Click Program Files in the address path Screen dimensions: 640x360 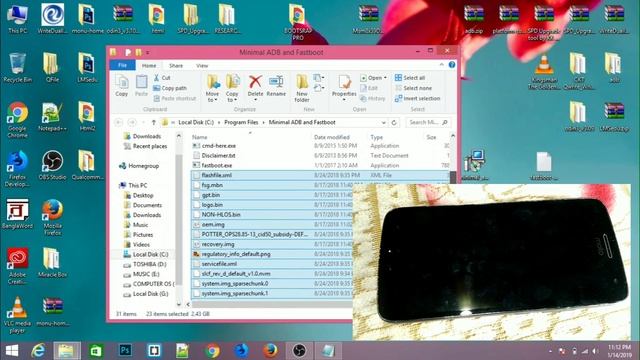click(241, 122)
